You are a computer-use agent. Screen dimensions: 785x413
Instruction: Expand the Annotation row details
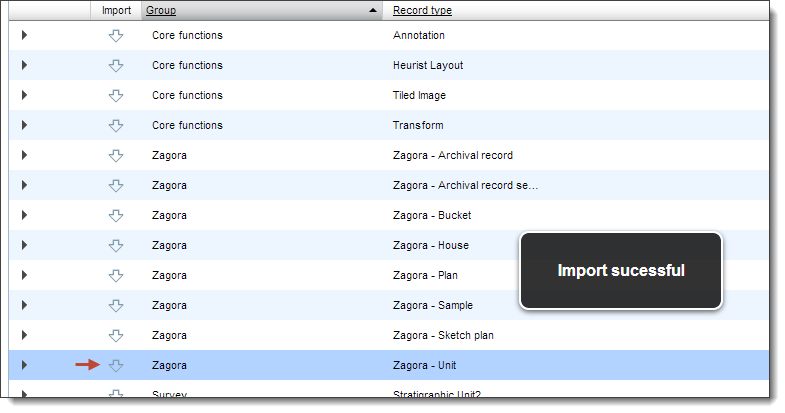point(24,35)
